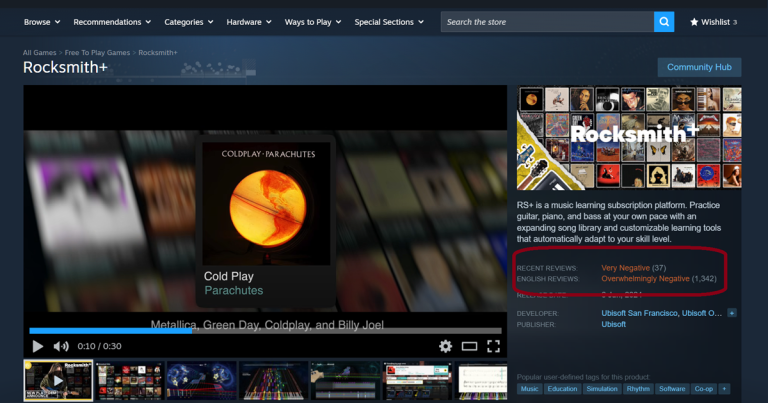Open the Wishlist page
The width and height of the screenshot is (768, 403).
(713, 22)
